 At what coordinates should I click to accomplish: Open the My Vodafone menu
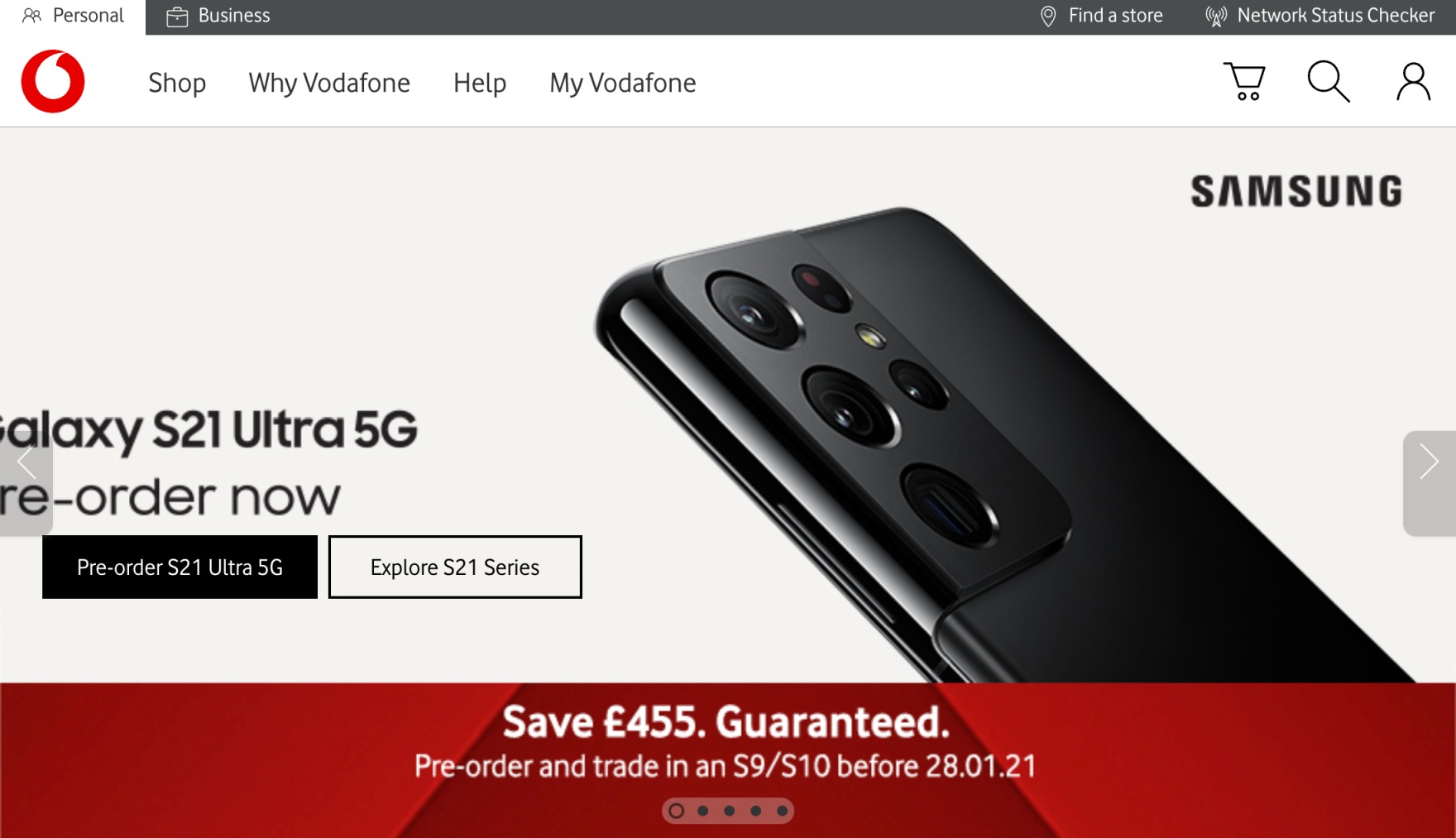(x=623, y=83)
